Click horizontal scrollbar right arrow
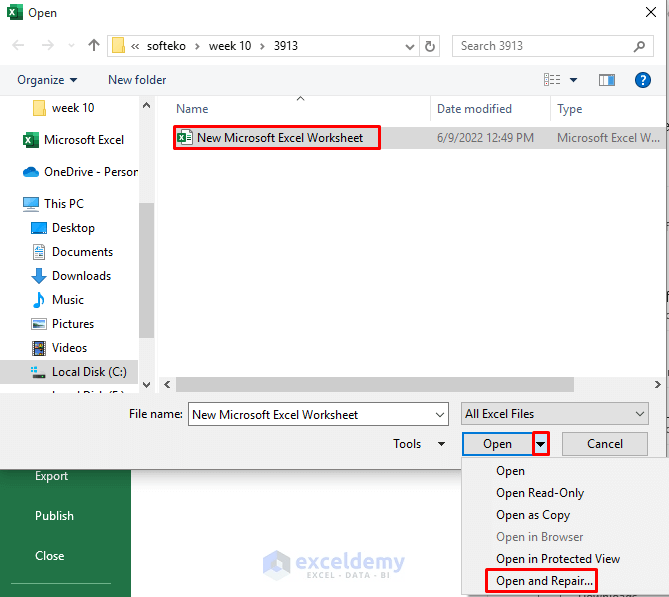This screenshot has height=597, width=669. point(658,384)
